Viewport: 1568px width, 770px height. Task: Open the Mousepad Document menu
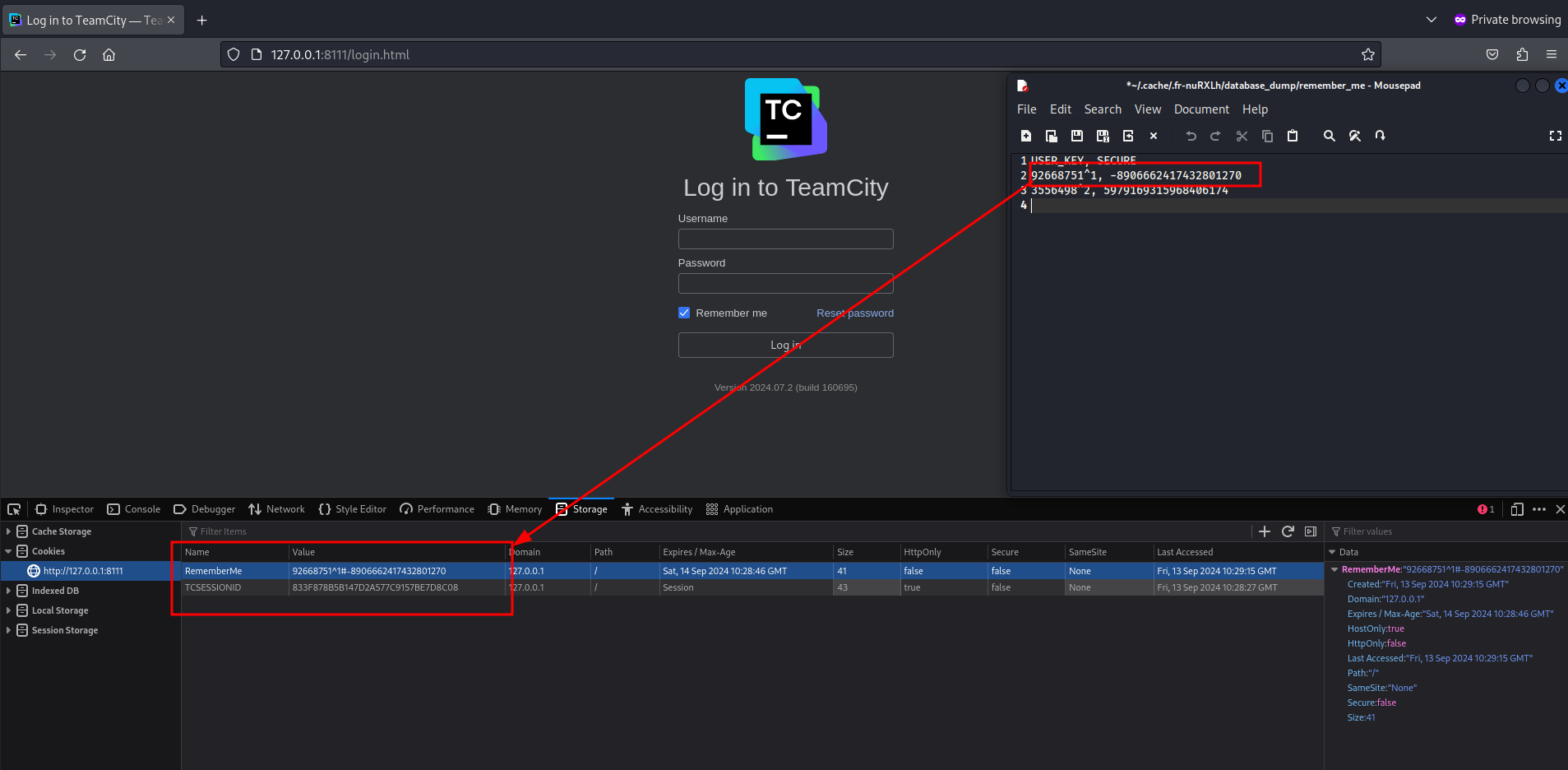pyautogui.click(x=1201, y=109)
